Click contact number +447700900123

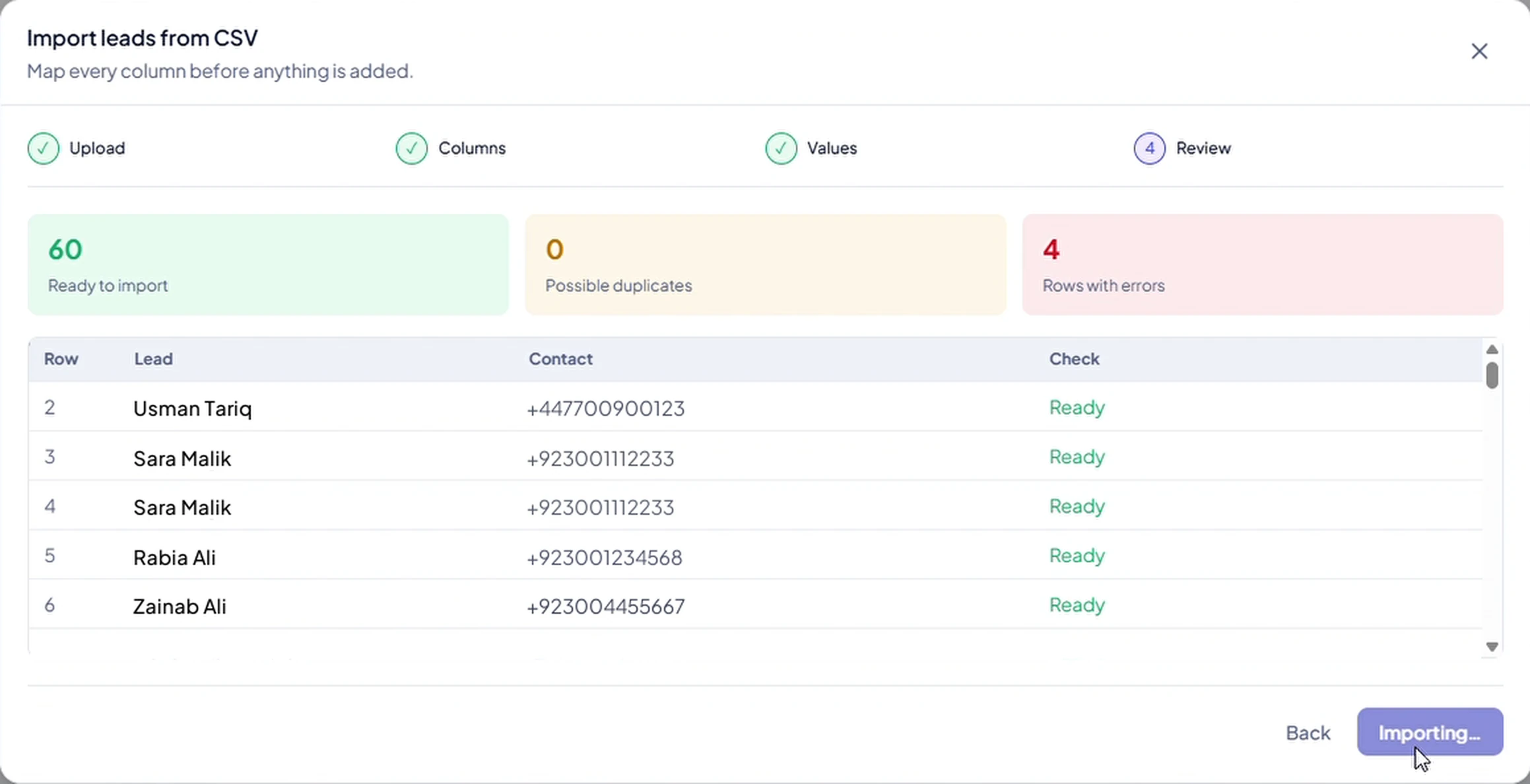(606, 408)
